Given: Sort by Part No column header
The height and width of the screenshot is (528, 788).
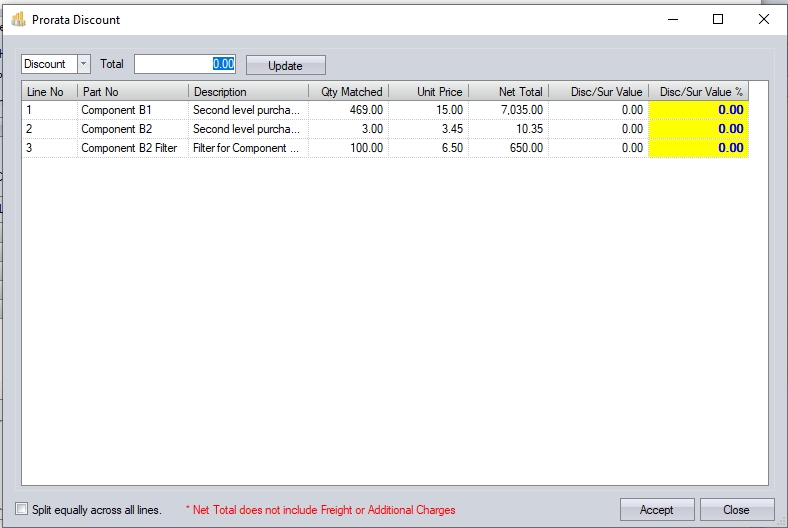Looking at the screenshot, I should click(132, 92).
